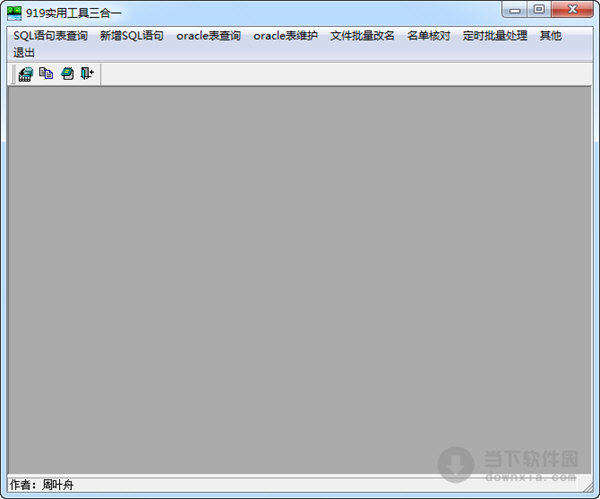Open the SQL语句表查询 menu
The width and height of the screenshot is (600, 499).
click(x=51, y=36)
